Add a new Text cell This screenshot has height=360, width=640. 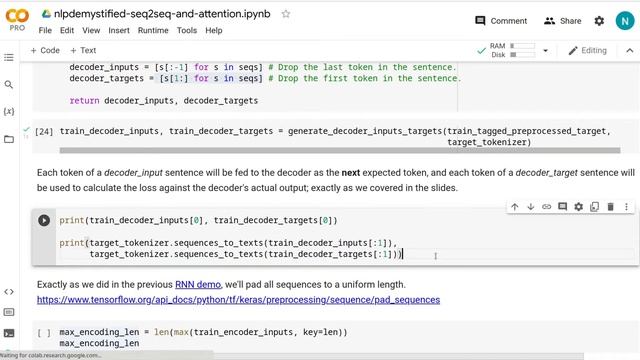point(83,50)
